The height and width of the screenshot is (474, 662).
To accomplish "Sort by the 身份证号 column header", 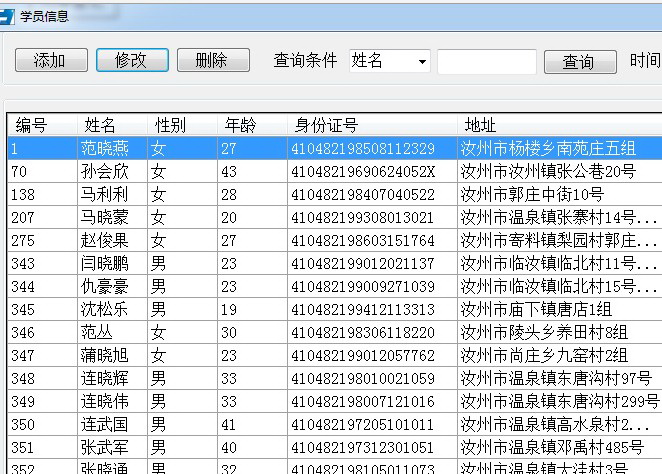I will click(372, 125).
